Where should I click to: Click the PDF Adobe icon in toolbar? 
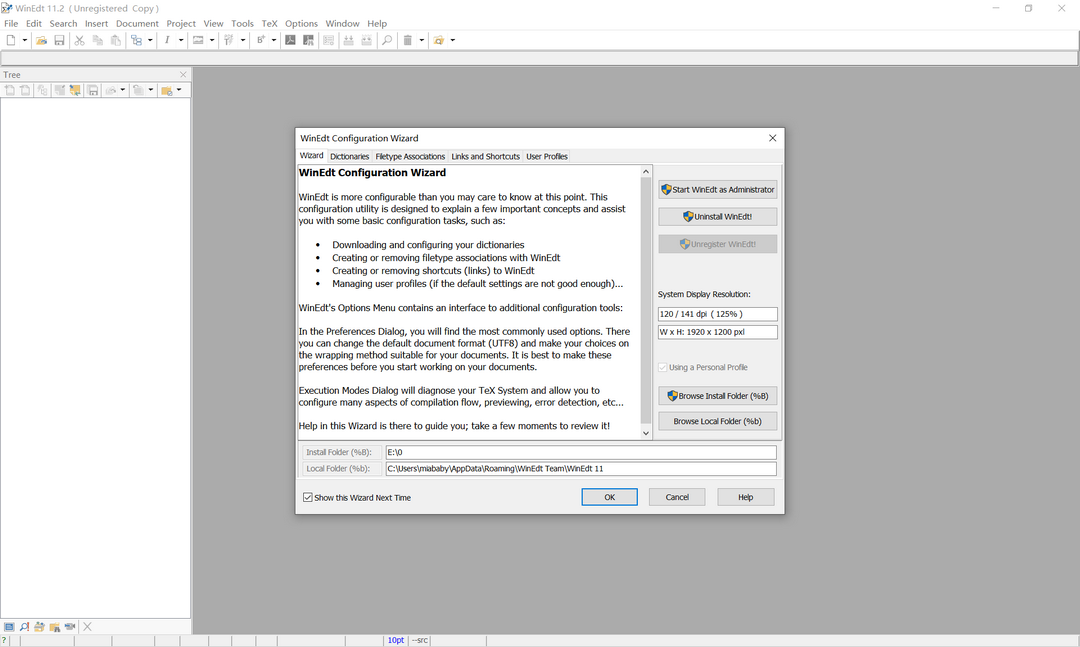pos(290,40)
